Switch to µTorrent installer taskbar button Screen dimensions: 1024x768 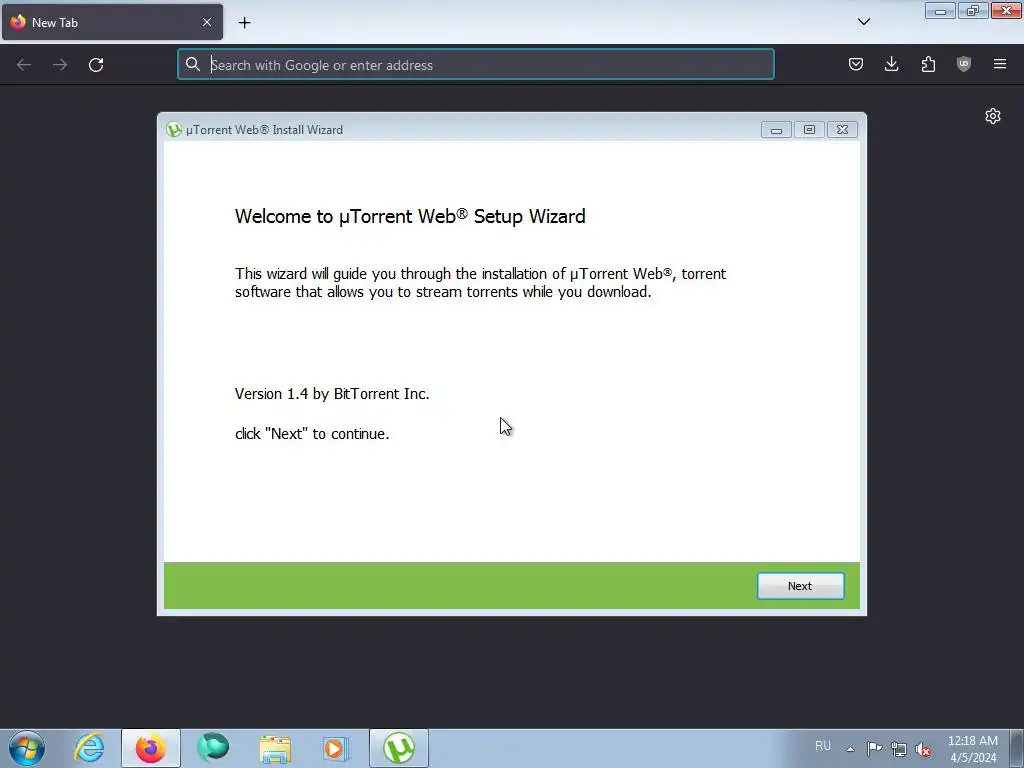[399, 748]
